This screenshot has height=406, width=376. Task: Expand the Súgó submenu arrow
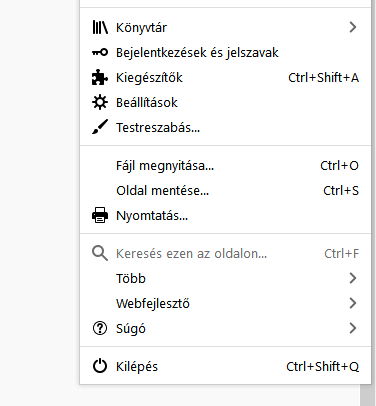(353, 328)
